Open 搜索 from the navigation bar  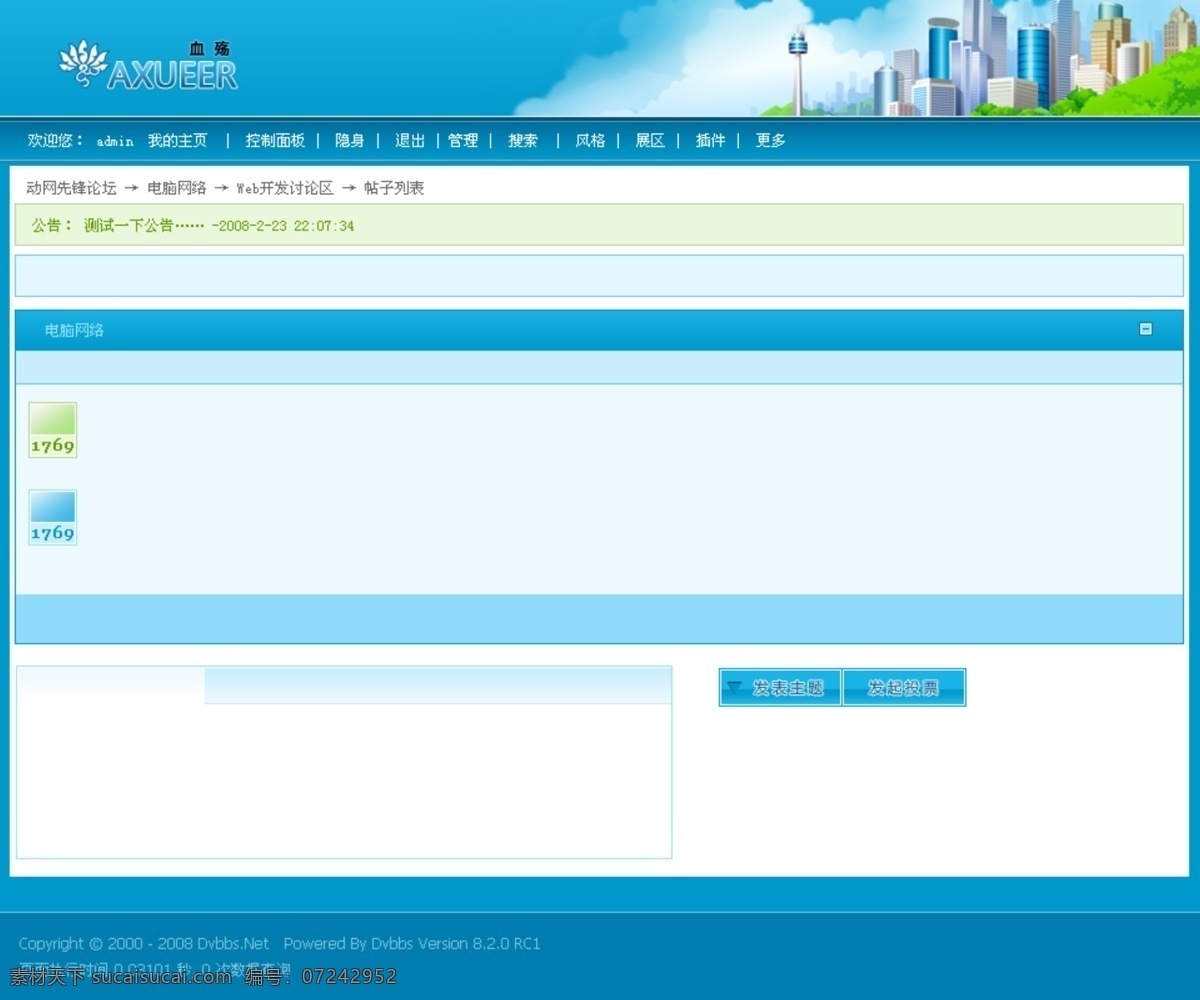[x=523, y=141]
